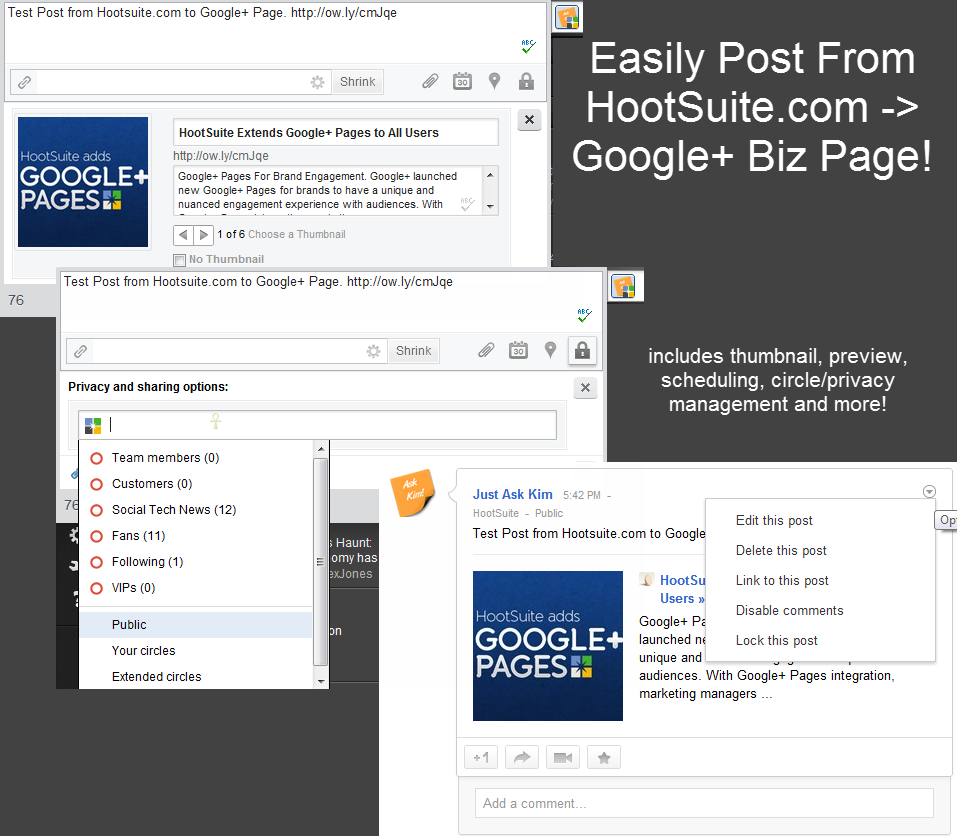Click the link URL field in link-preview composer
957x836 pixels.
point(171,82)
